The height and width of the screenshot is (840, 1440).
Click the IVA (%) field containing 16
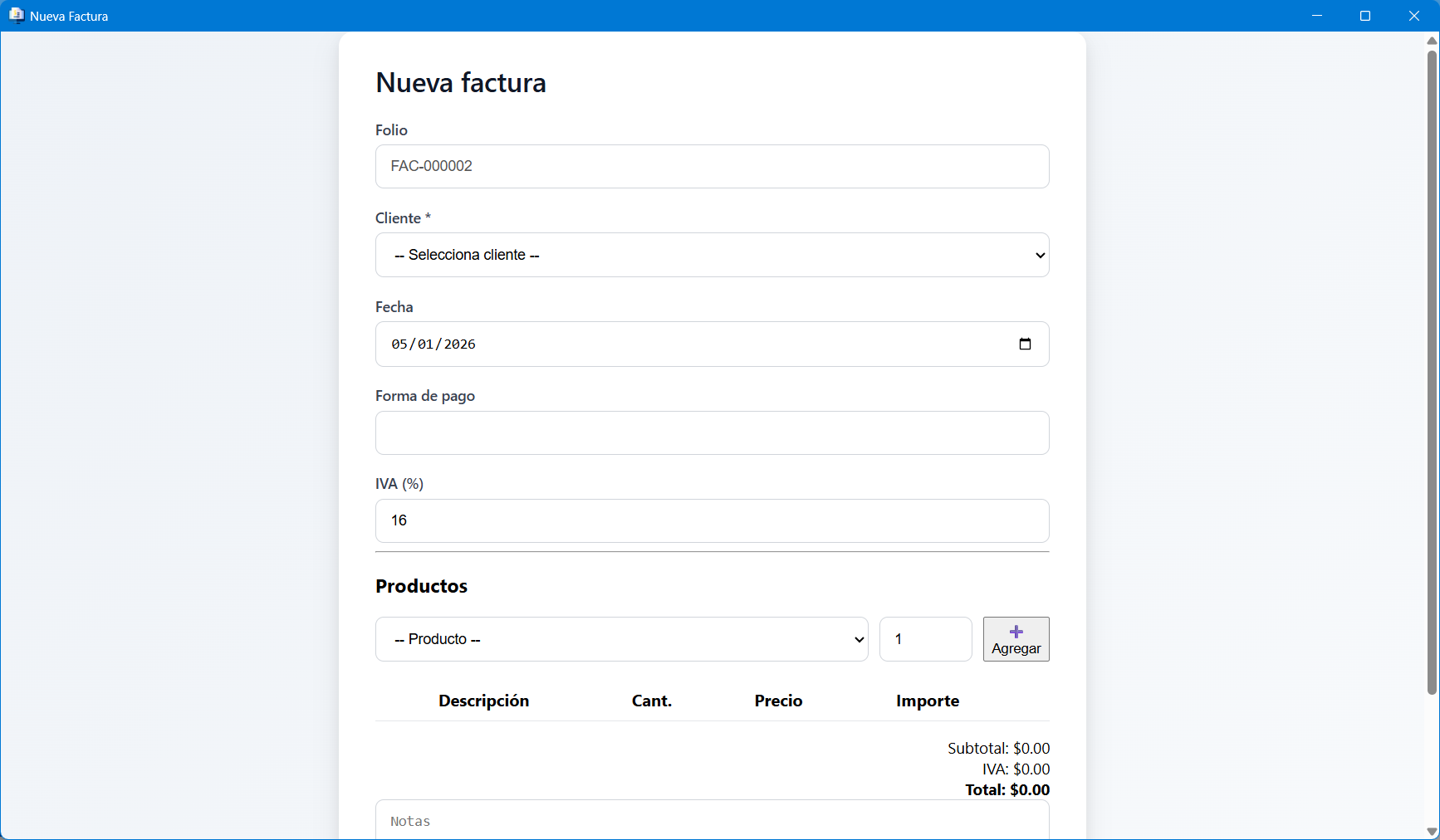point(712,520)
